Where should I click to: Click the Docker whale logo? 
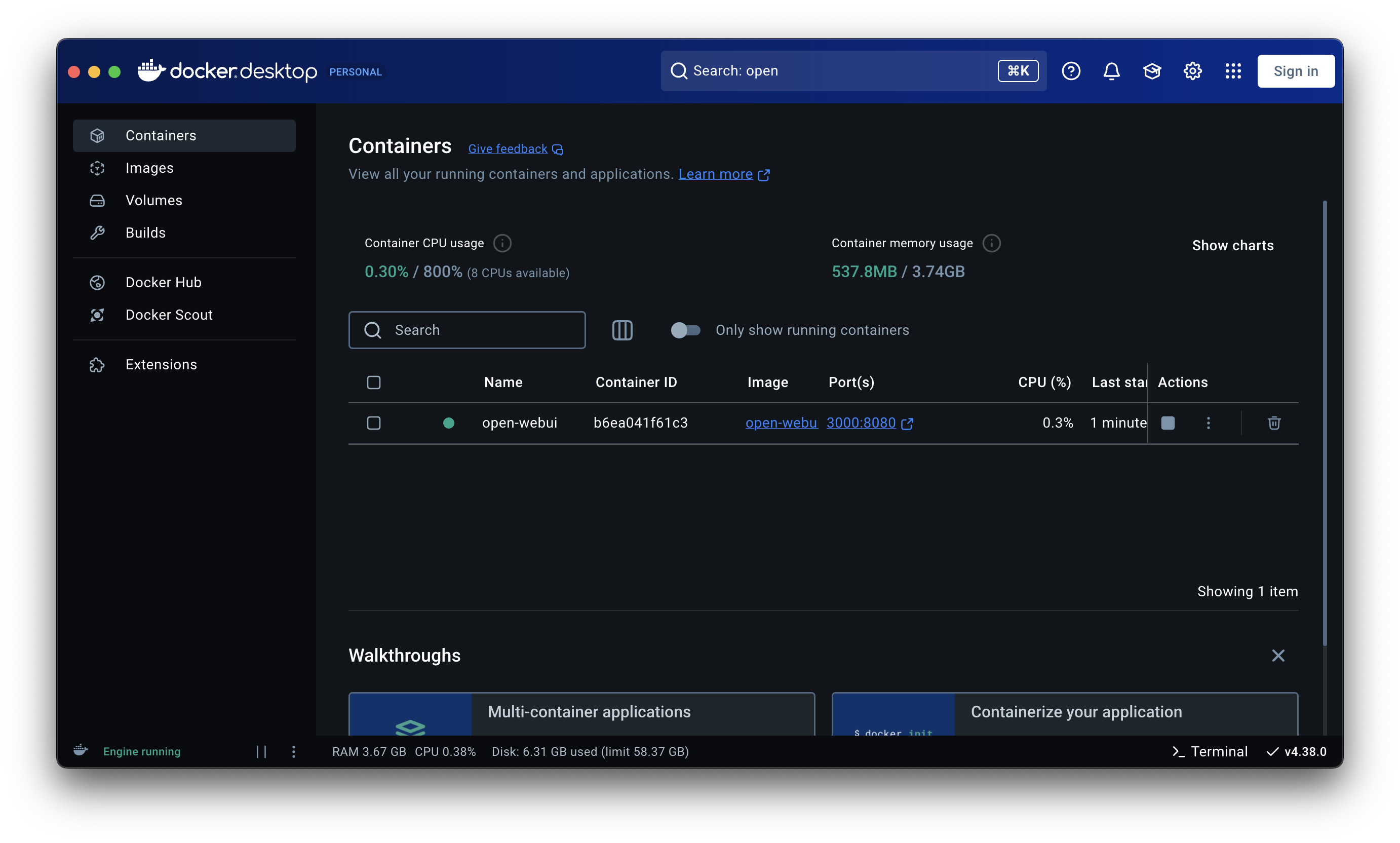[x=151, y=70]
